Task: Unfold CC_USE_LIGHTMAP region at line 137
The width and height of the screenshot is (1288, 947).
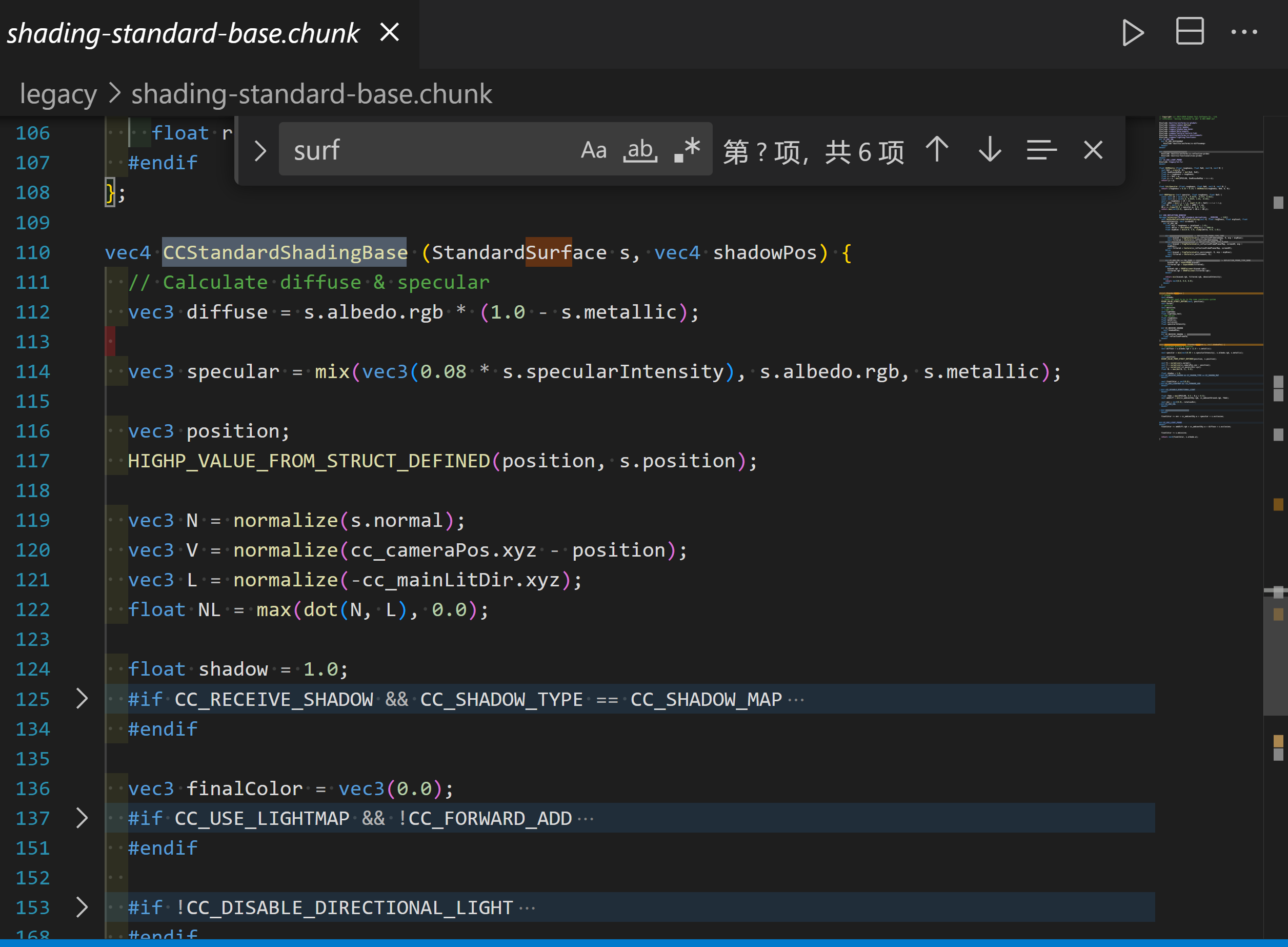Action: point(82,818)
